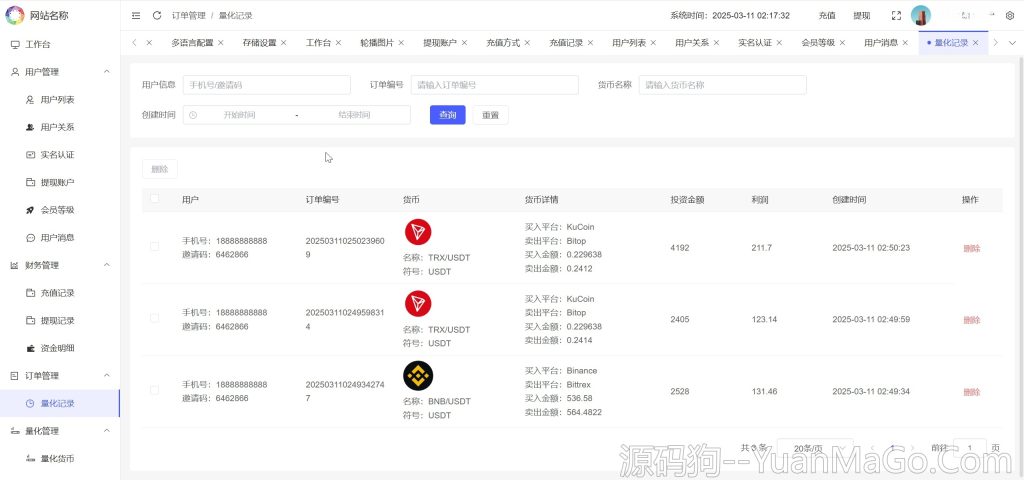Collapse the 订单管理 sidebar group

pos(107,376)
